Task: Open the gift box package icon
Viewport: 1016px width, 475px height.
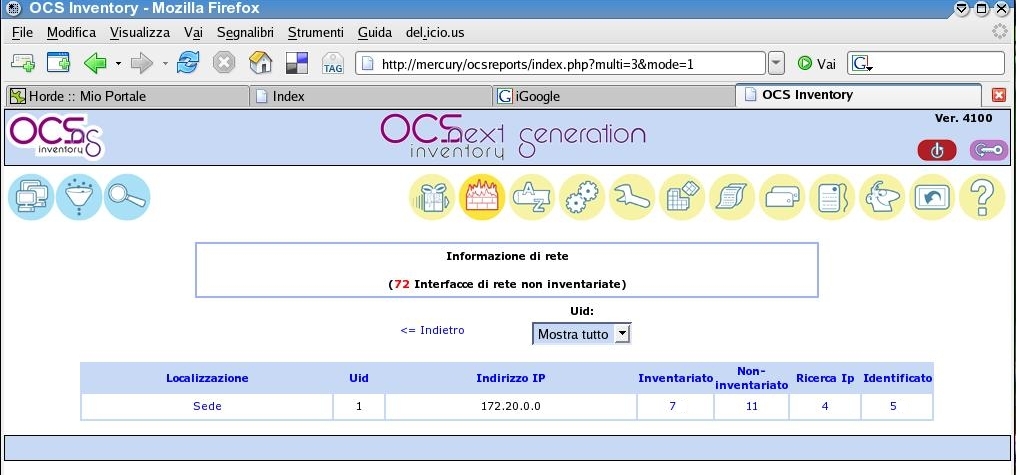Action: pyautogui.click(x=433, y=198)
